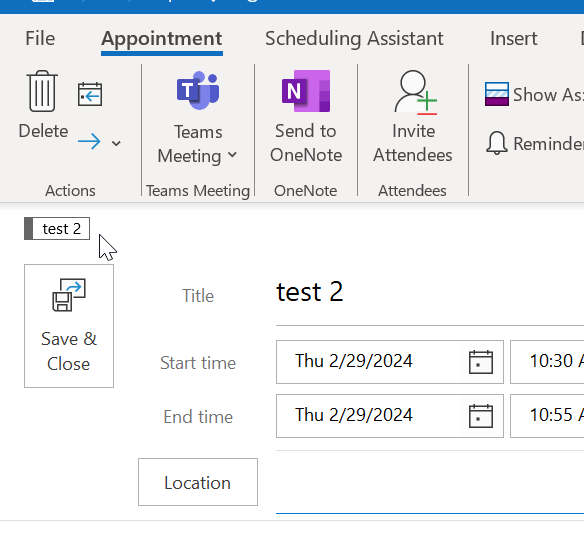Open the Insert ribbon tab
The image size is (584, 545).
pyautogui.click(x=514, y=38)
